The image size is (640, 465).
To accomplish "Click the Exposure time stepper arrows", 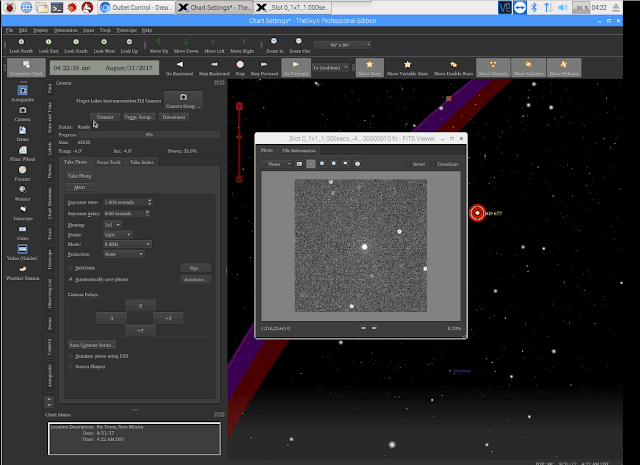I will (x=149, y=202).
